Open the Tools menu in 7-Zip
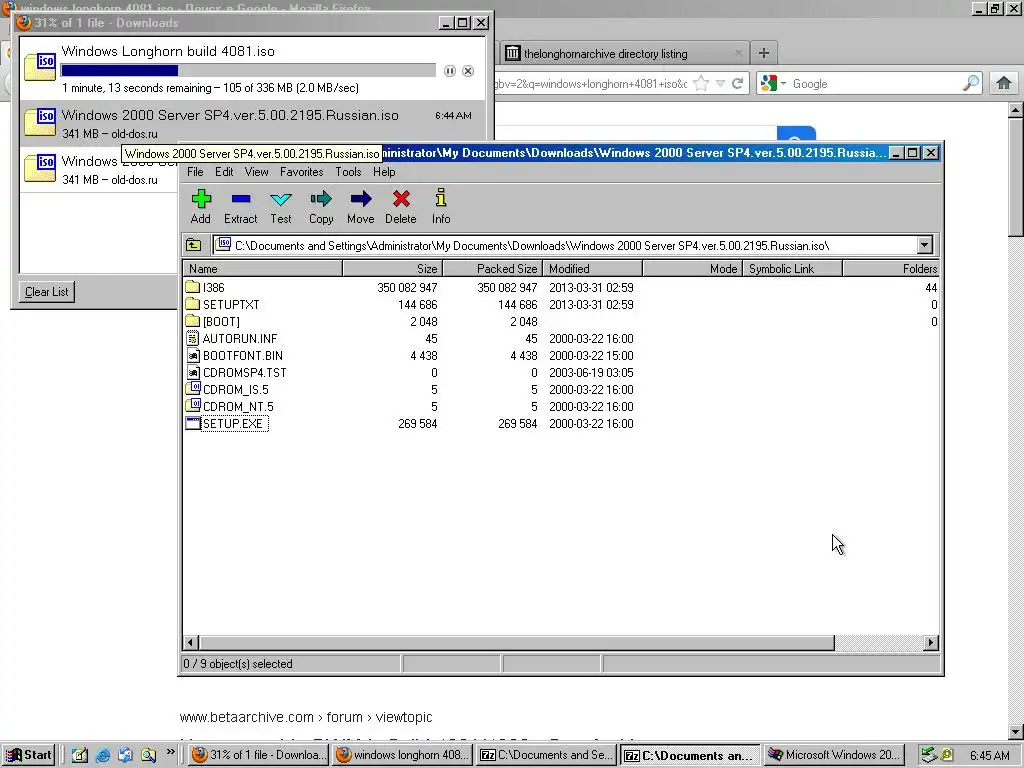Viewport: 1024px width, 768px height. 348,172
